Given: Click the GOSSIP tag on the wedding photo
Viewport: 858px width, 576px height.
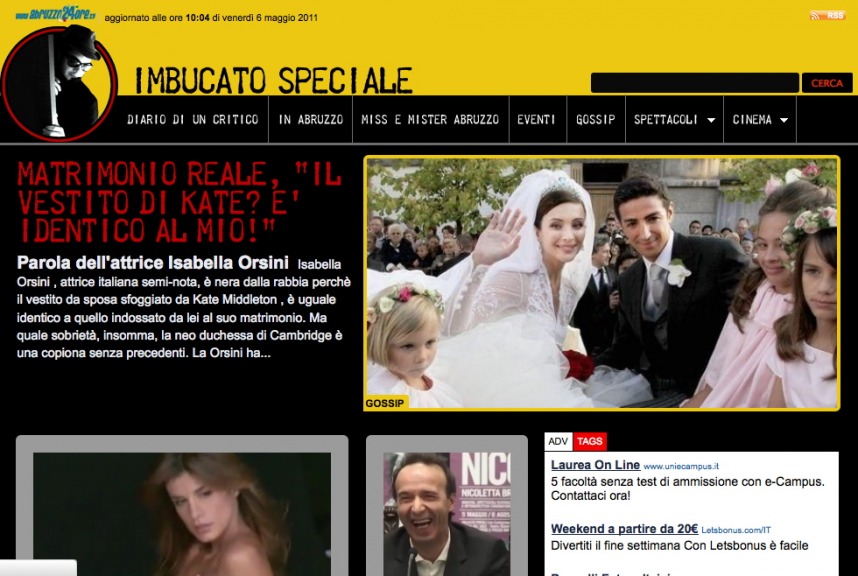Looking at the screenshot, I should (385, 403).
